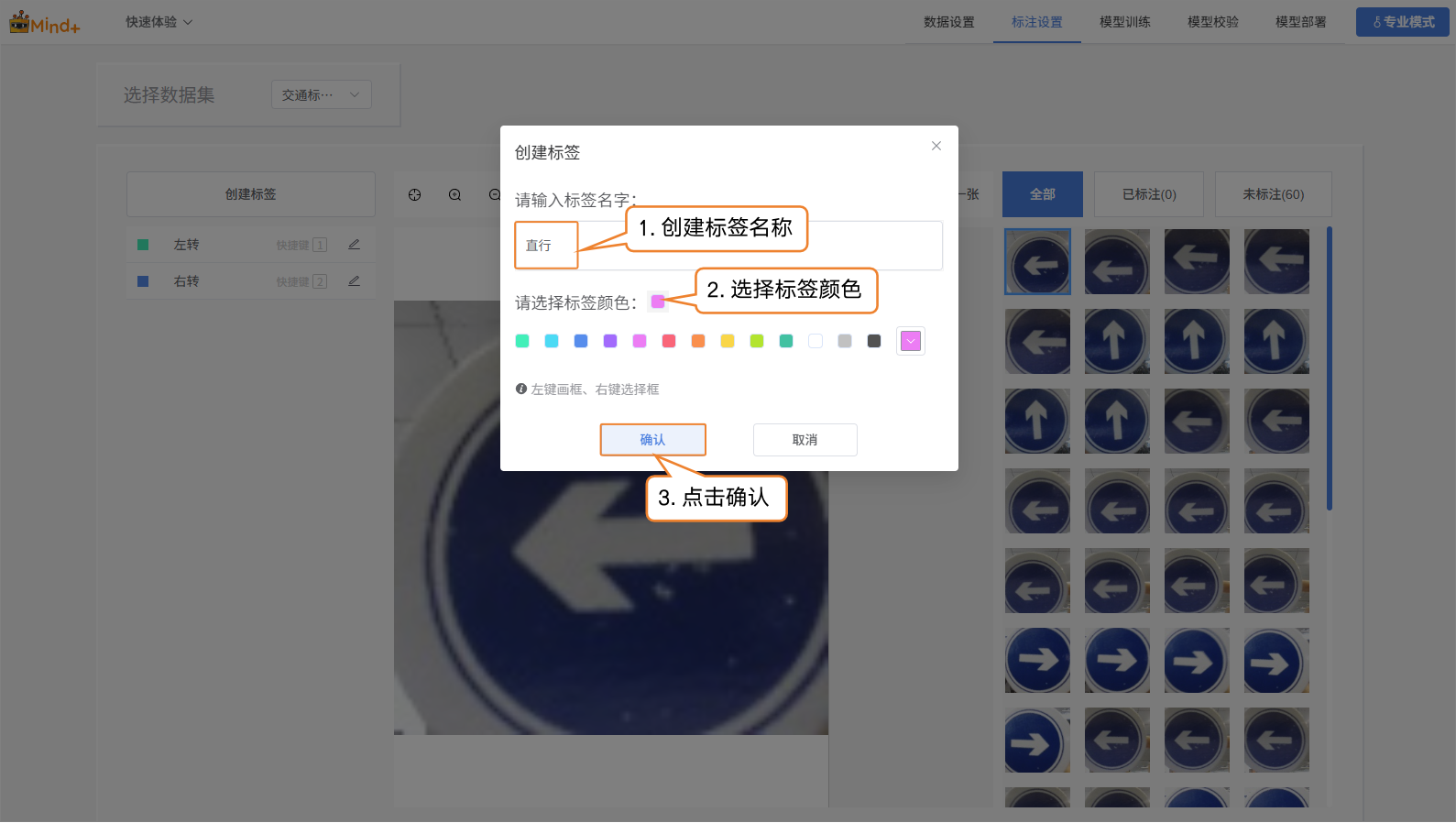Click the zoom-in magnifier icon
Viewport: 1456px width, 823px height.
(x=454, y=194)
